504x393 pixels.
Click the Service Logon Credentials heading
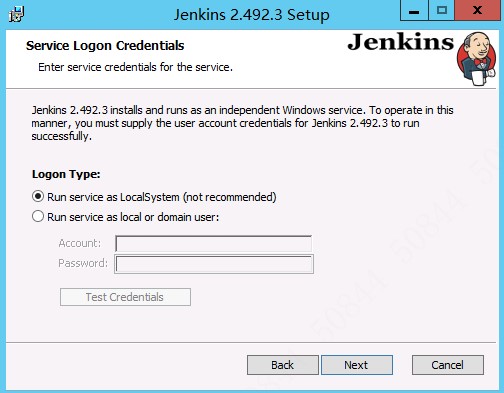click(x=105, y=46)
